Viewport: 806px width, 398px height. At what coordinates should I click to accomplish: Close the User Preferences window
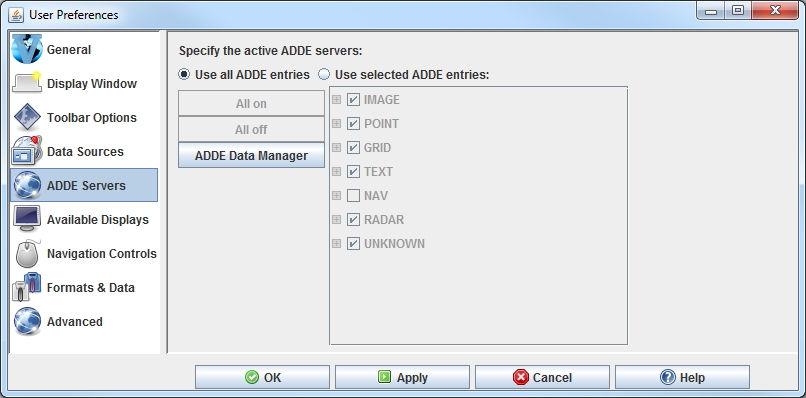tap(775, 11)
